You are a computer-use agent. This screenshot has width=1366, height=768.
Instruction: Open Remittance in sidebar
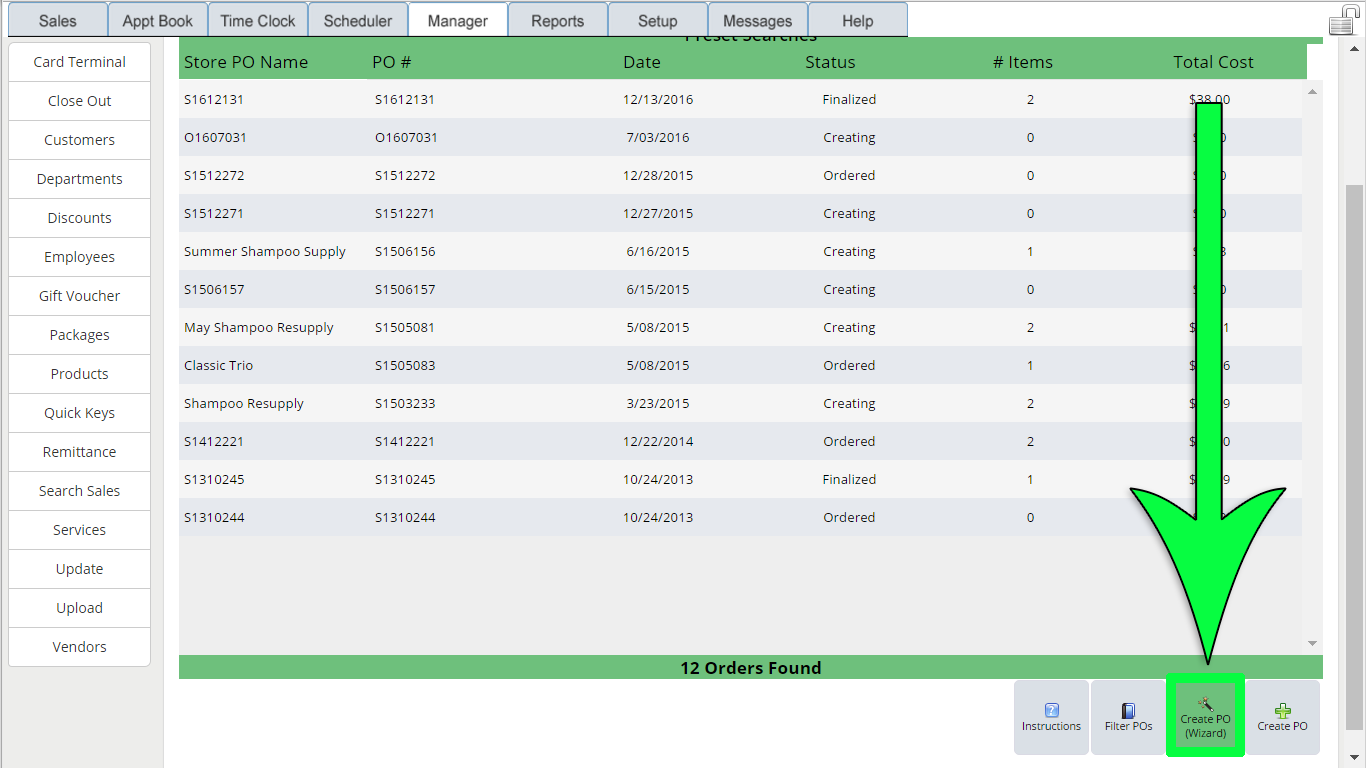[x=79, y=452]
